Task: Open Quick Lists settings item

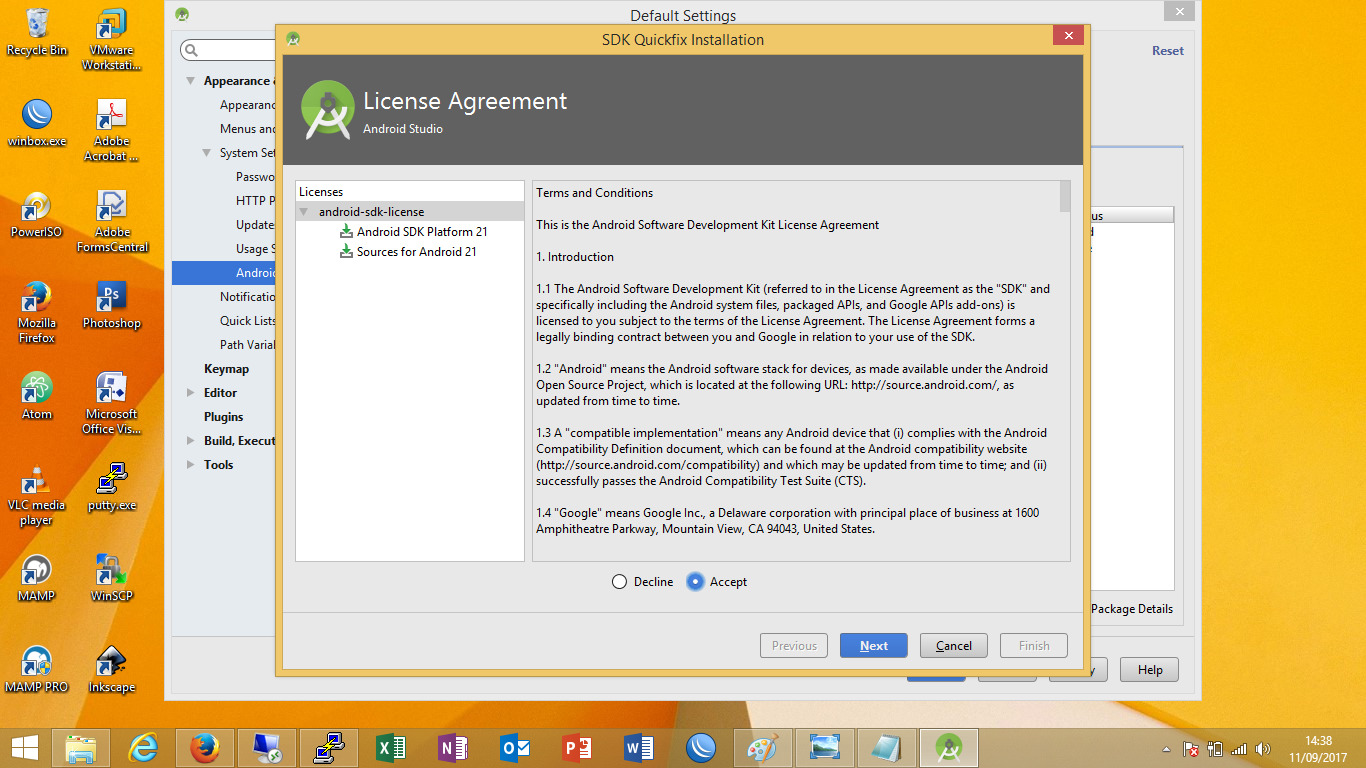Action: pos(248,321)
